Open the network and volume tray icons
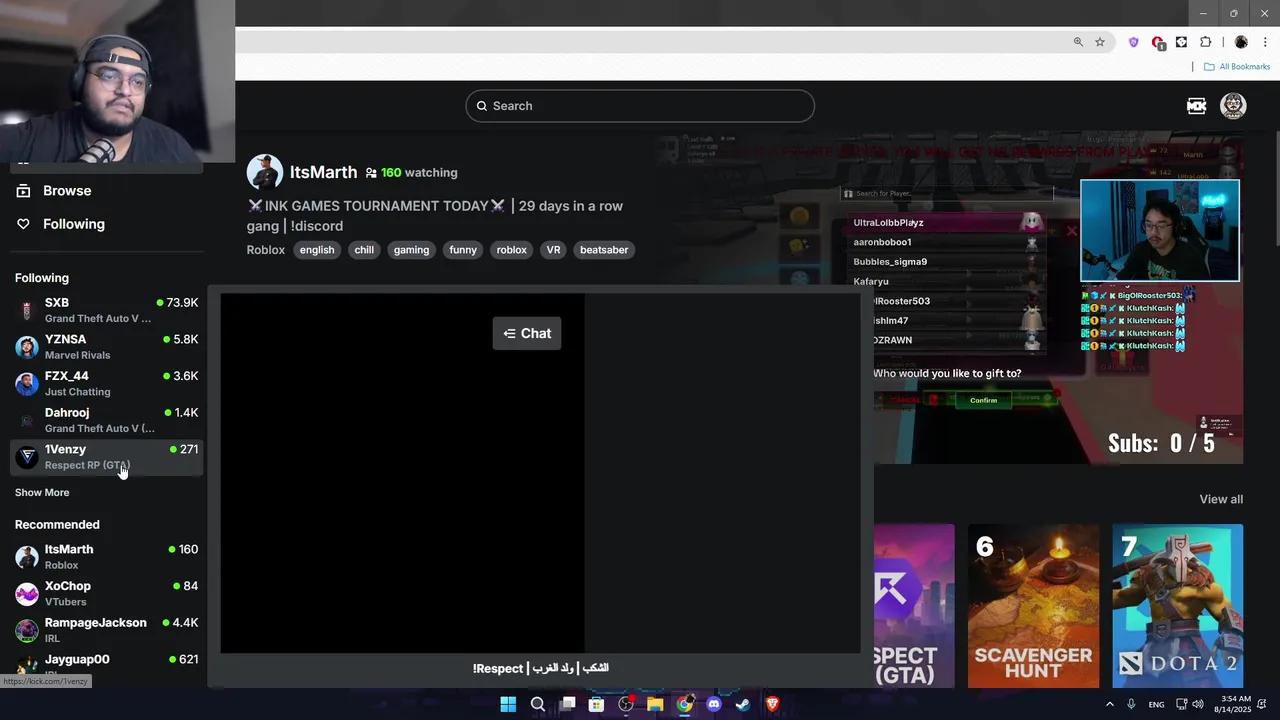 pyautogui.click(x=1189, y=704)
